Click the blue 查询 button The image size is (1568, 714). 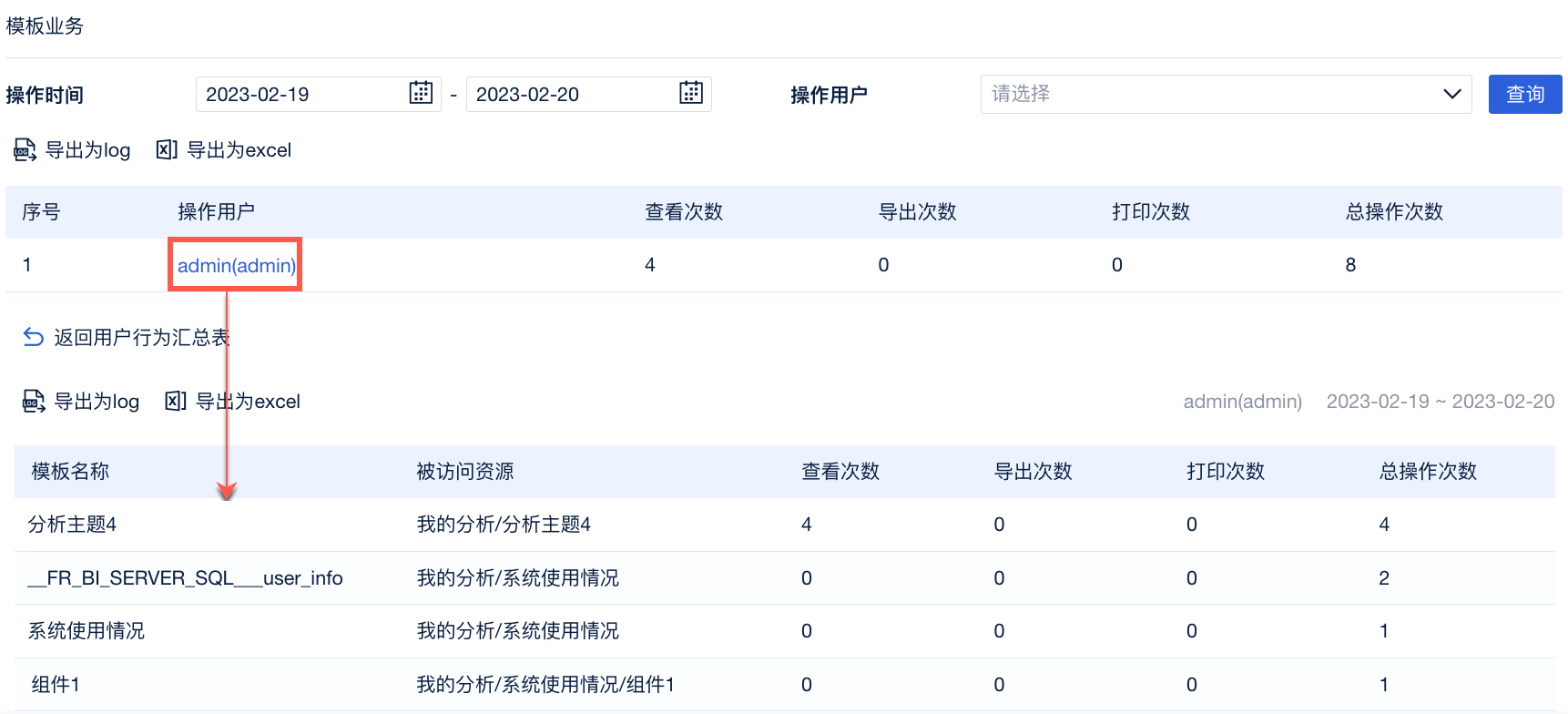click(1524, 94)
